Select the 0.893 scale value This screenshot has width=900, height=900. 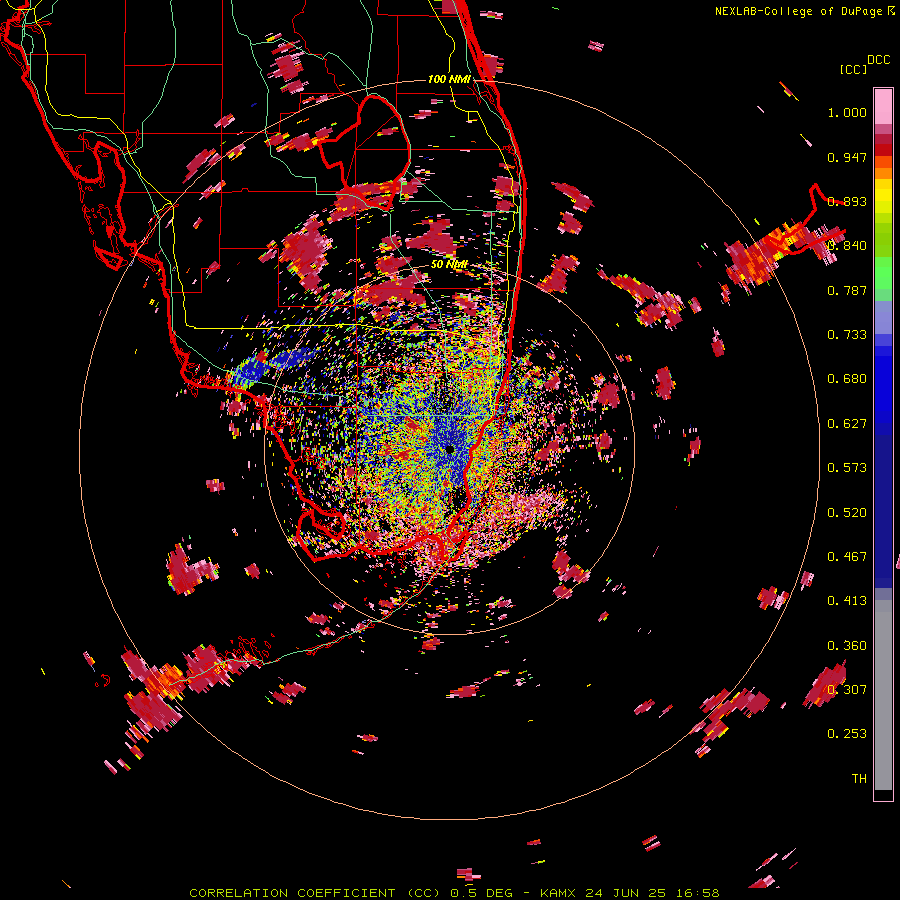[x=847, y=201]
